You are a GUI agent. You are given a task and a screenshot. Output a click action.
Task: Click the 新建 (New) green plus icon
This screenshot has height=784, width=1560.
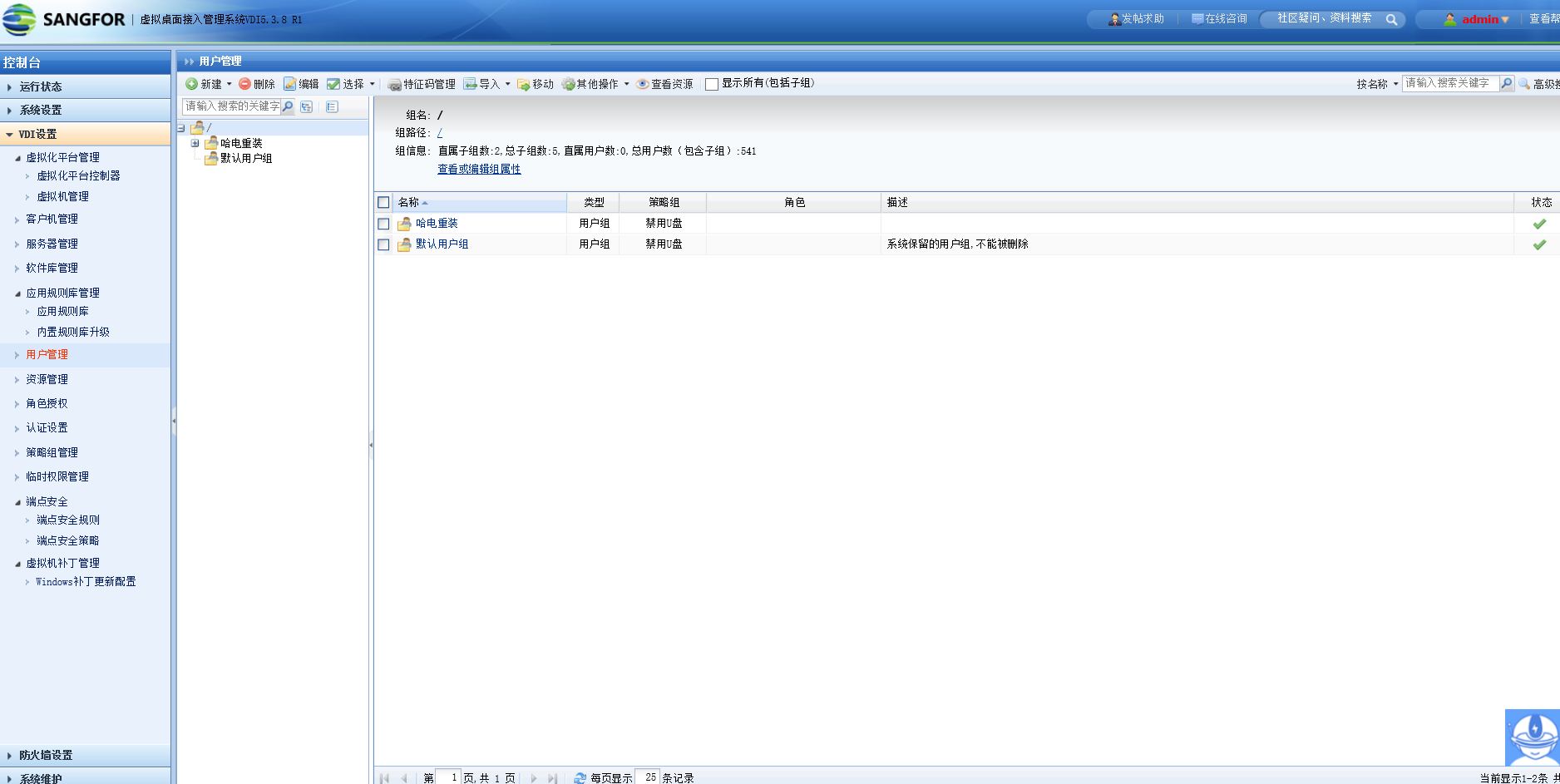point(191,84)
